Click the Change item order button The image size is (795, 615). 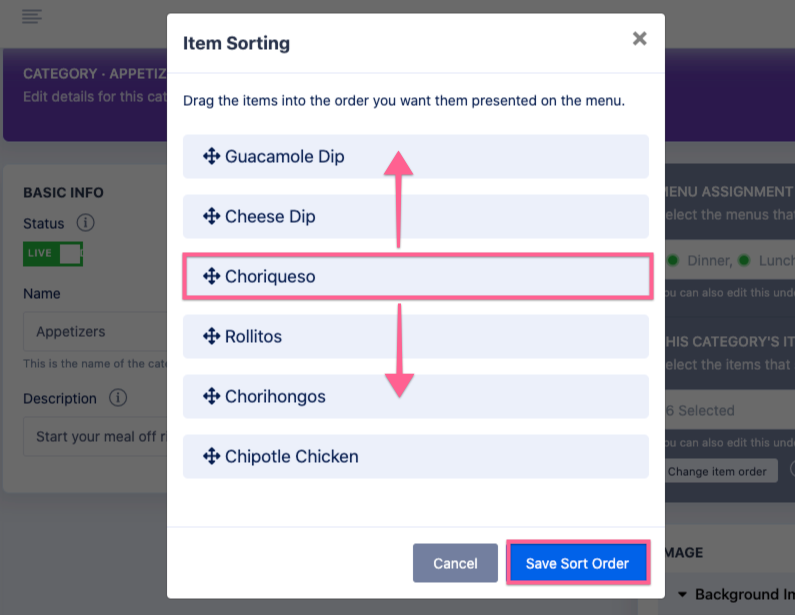coord(717,471)
